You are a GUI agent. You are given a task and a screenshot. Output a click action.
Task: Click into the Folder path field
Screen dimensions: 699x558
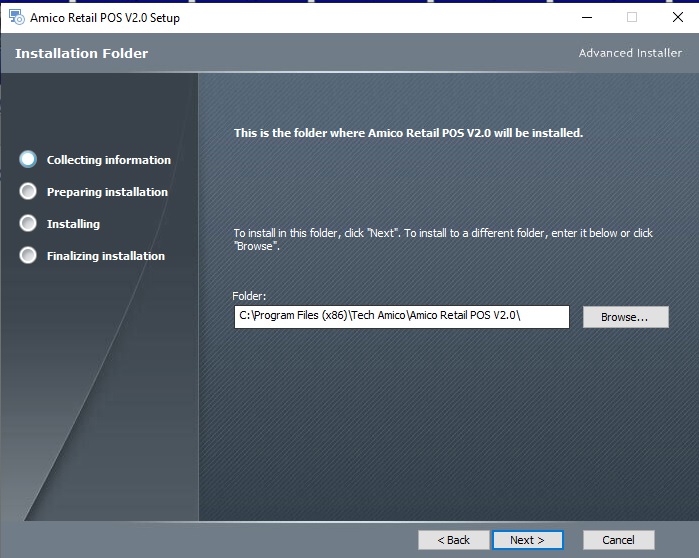point(402,316)
